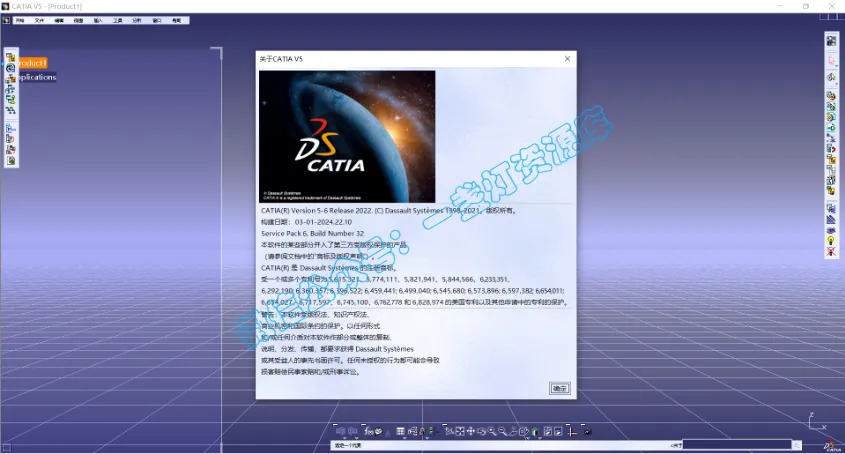The image size is (845, 454).
Task: Click 确定 to dismiss the About dialog
Action: [x=559, y=388]
